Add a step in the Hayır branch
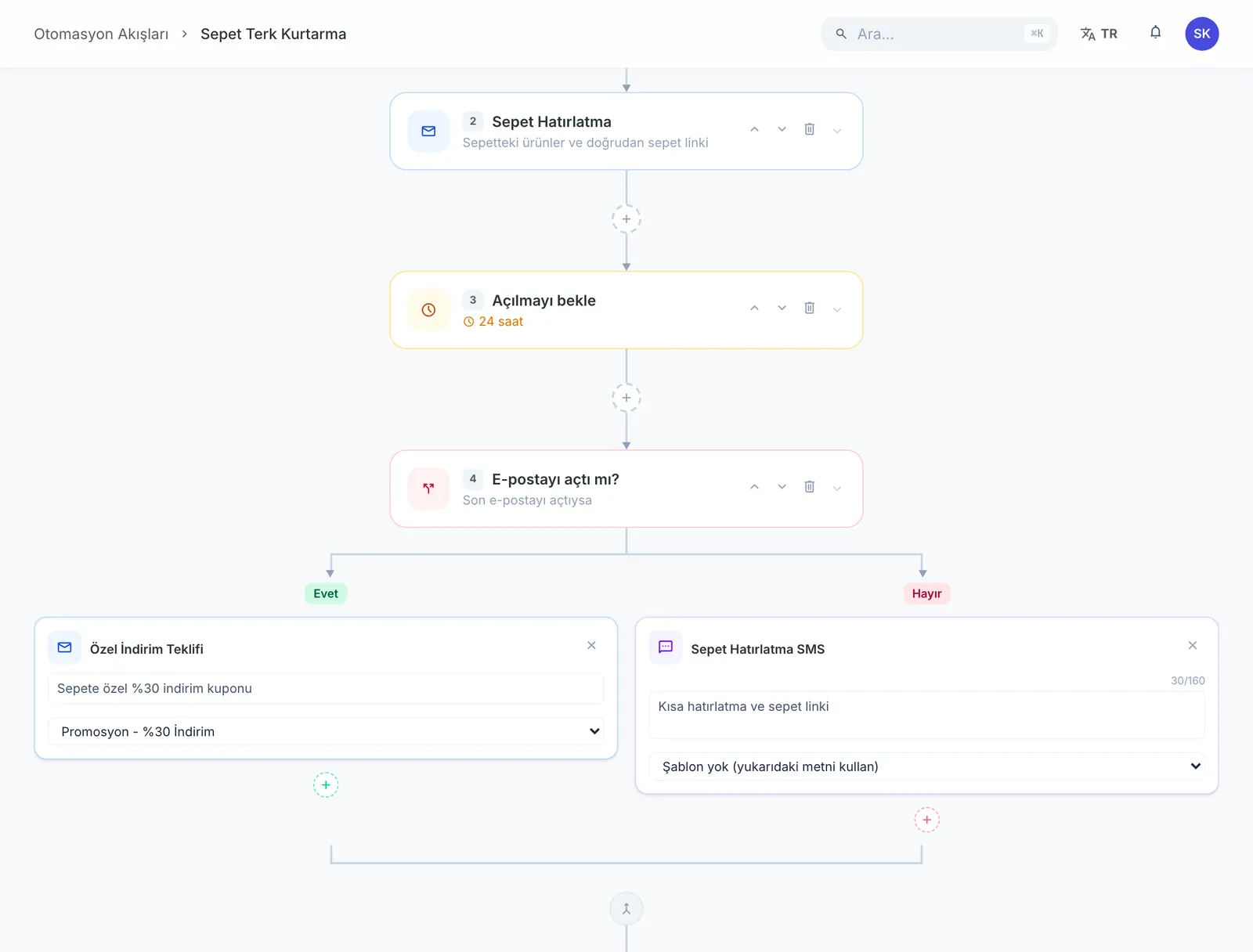Viewport: 1253px width, 952px height. pyautogui.click(x=926, y=820)
